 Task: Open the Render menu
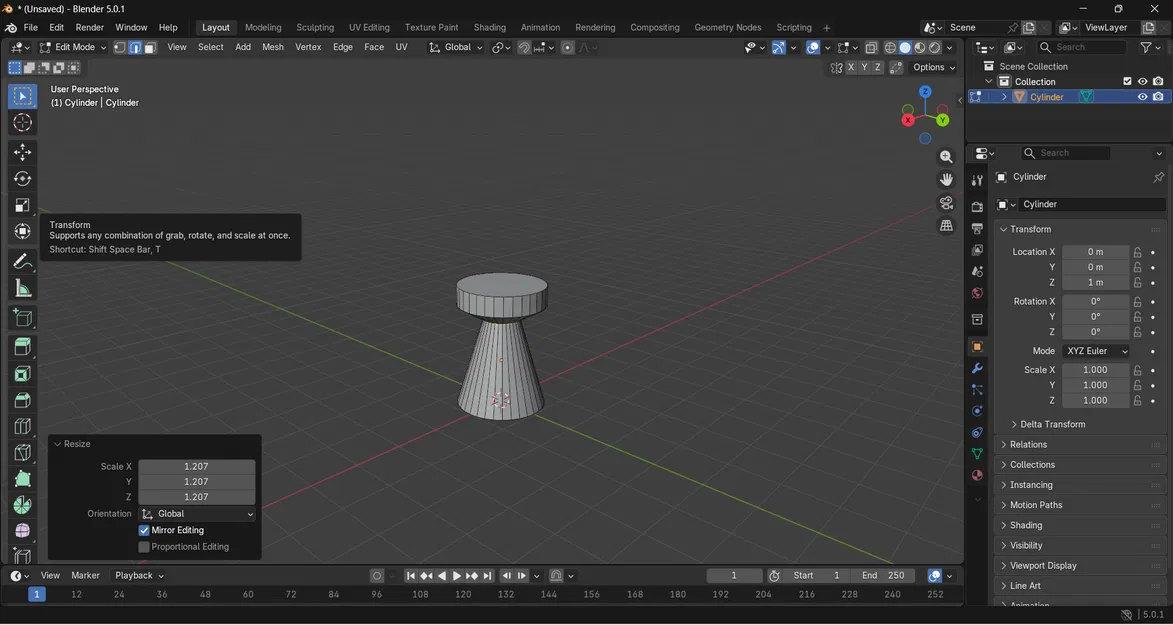pos(89,27)
